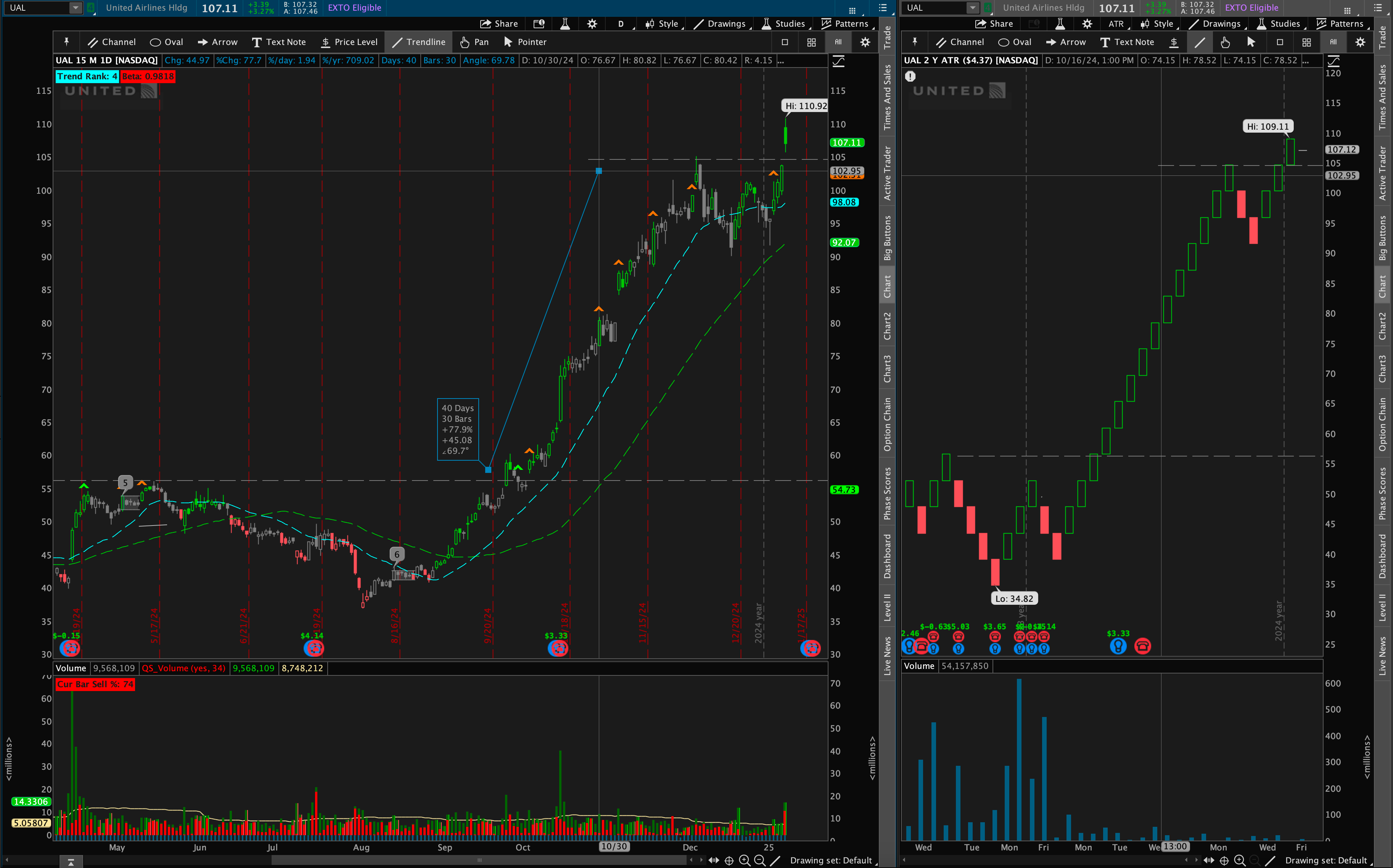Click the Arrow drawing tool in right chart
This screenshot has width=1393, height=868.
1065,42
